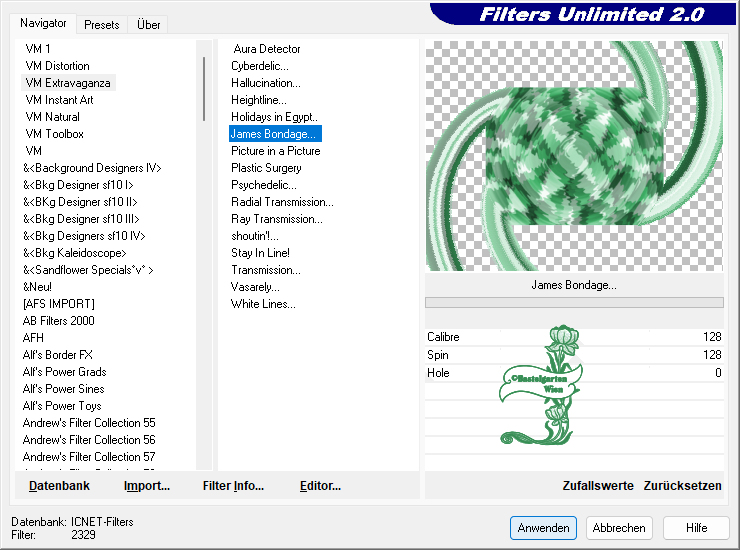
Task: Select VM Toolbox category
Action: [54, 134]
